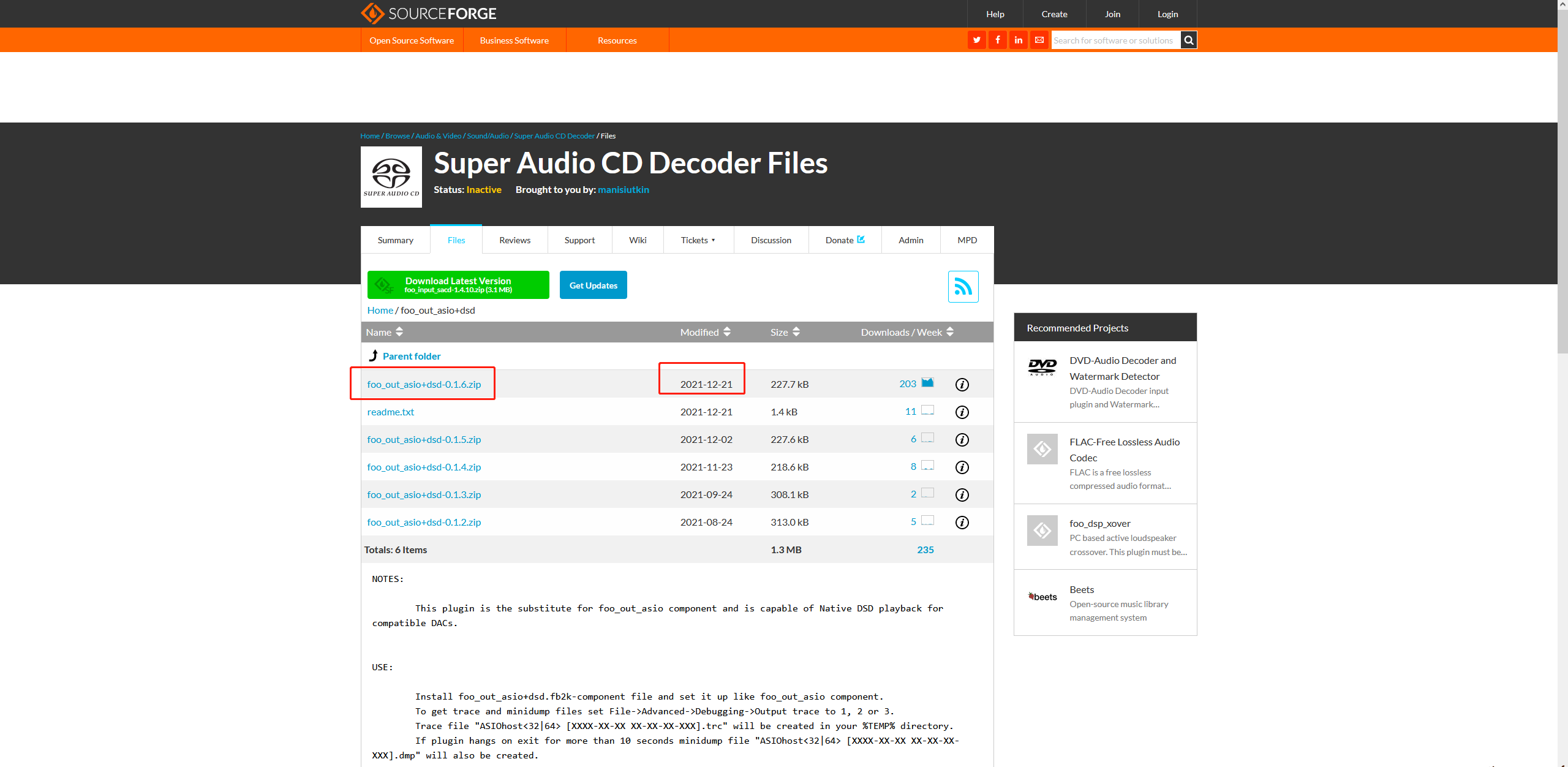Click Create in the top bar
The width and height of the screenshot is (1568, 767).
[x=1054, y=14]
